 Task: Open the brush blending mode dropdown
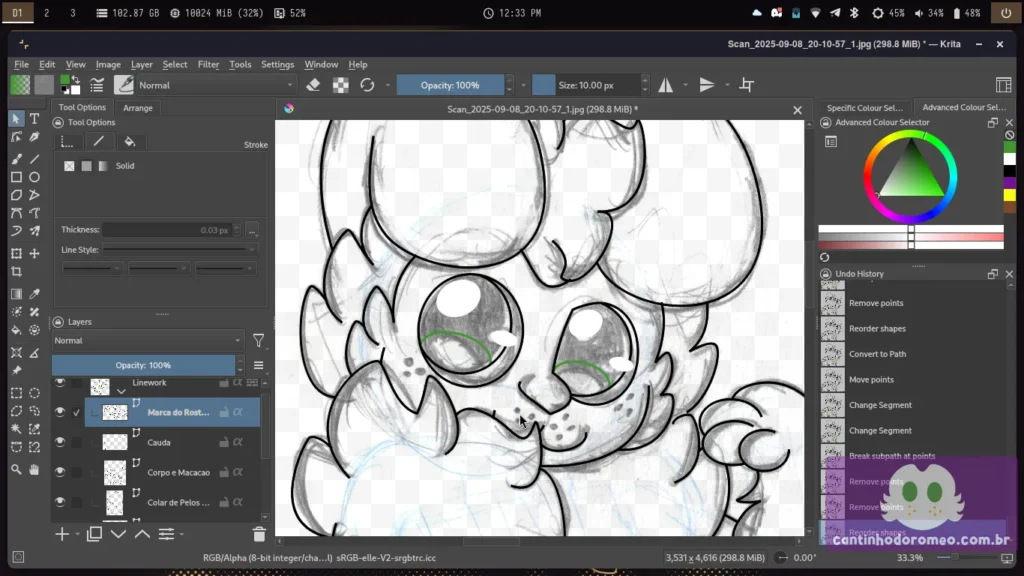[x=216, y=85]
